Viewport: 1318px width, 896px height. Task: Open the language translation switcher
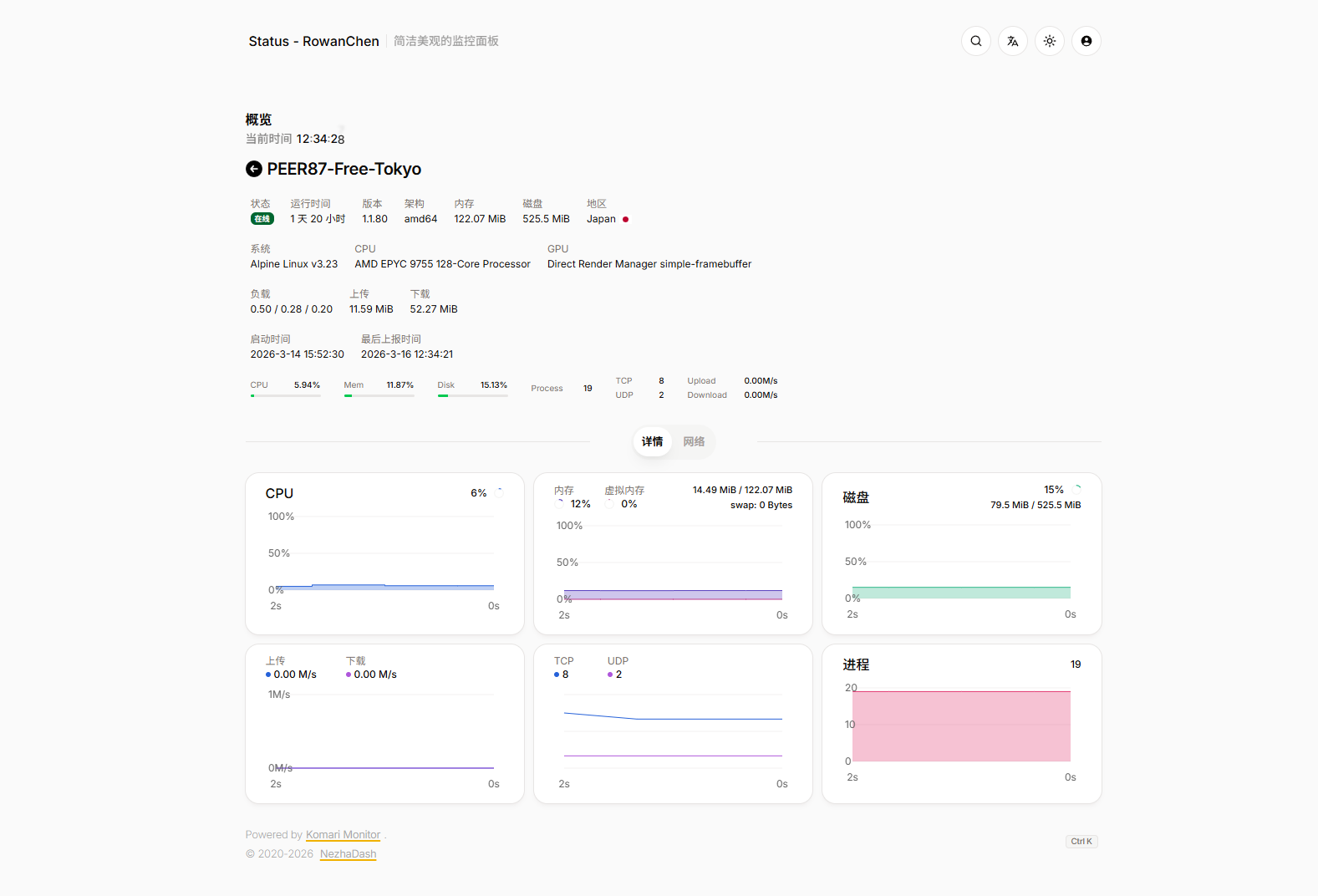click(1012, 41)
